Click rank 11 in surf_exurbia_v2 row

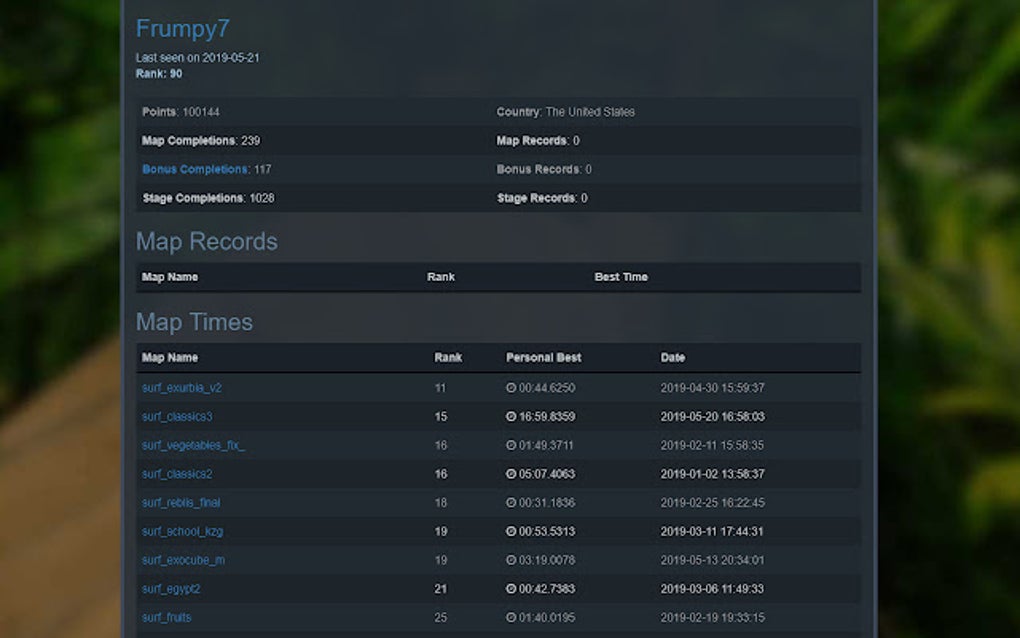[x=440, y=388]
